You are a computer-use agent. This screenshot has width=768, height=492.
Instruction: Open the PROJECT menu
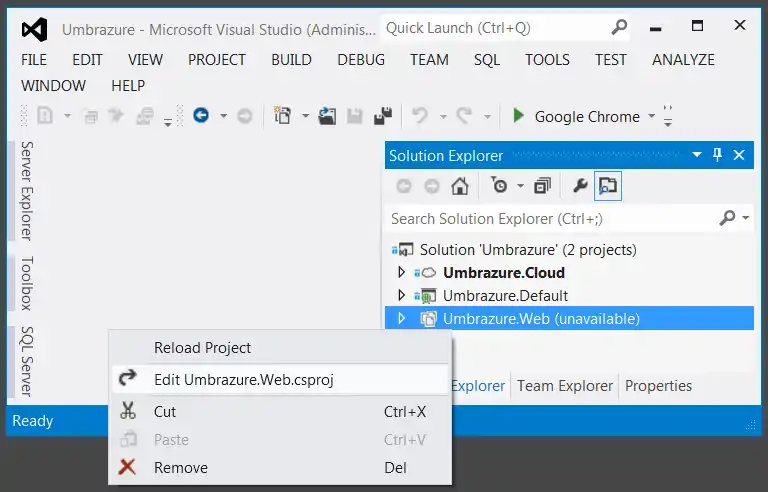pyautogui.click(x=216, y=60)
